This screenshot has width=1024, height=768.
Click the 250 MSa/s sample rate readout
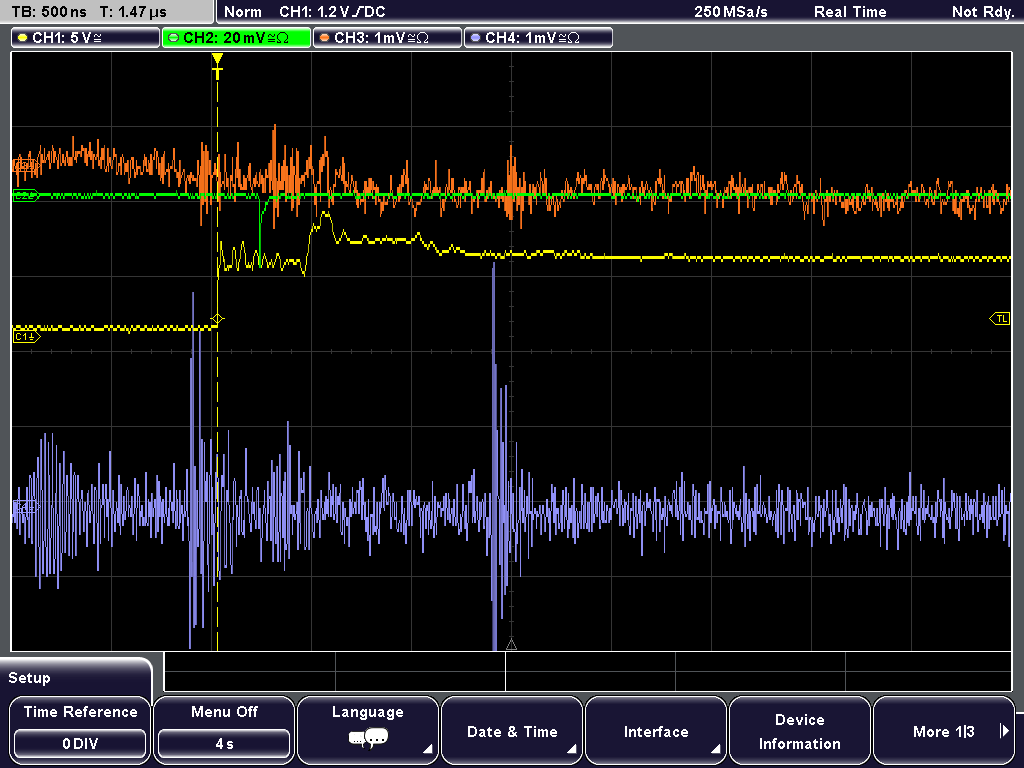(x=731, y=12)
